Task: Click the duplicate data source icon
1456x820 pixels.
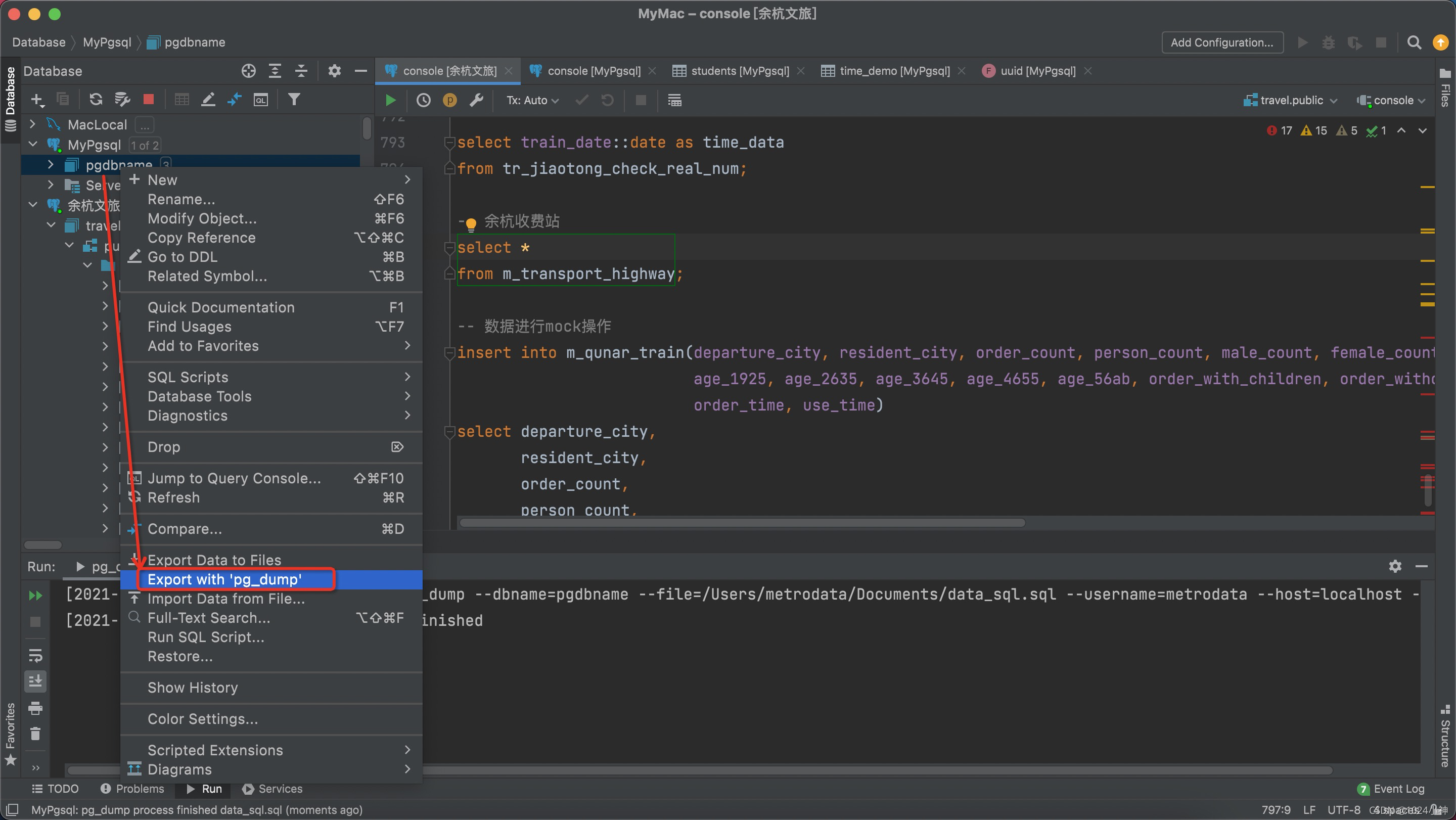Action: 63,100
